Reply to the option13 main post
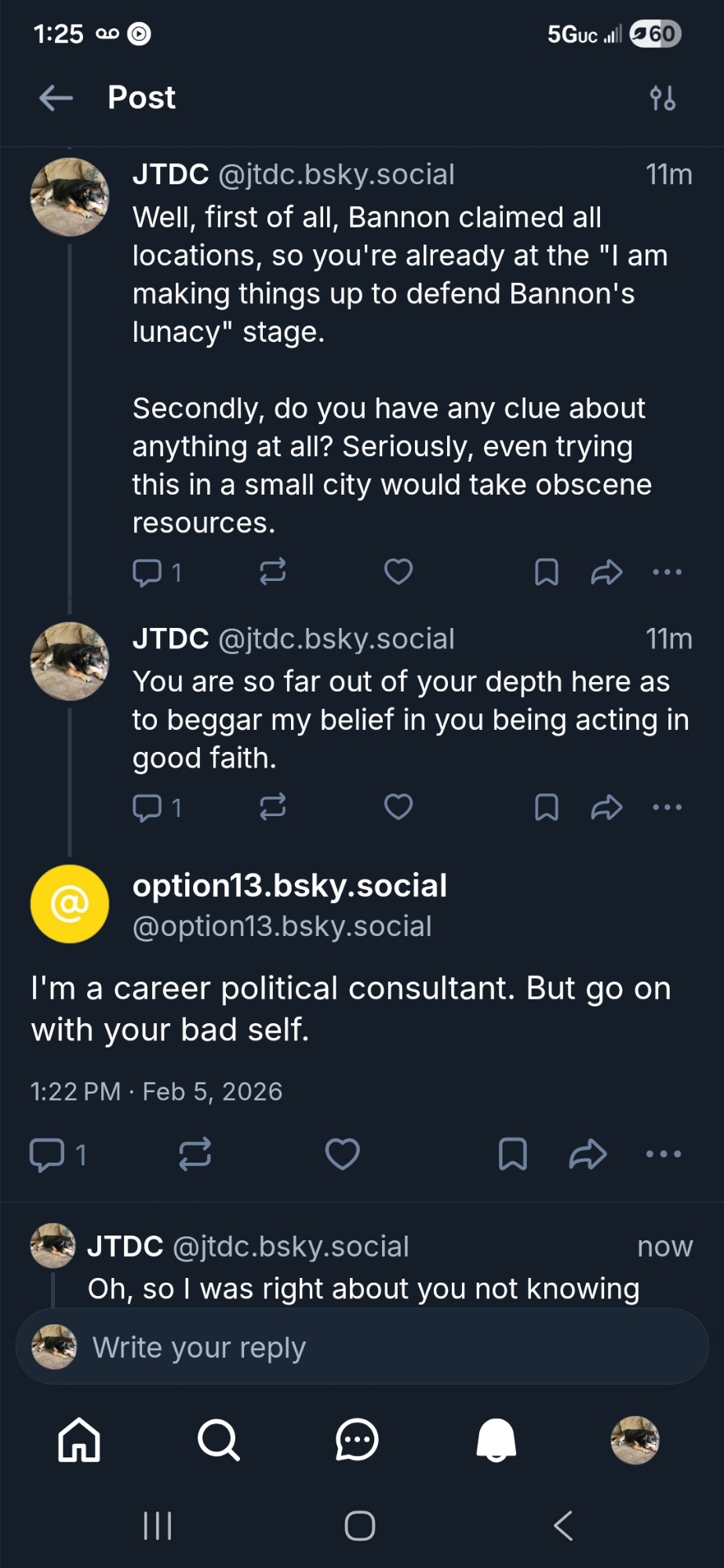The height and width of the screenshot is (1568, 724). click(47, 1154)
